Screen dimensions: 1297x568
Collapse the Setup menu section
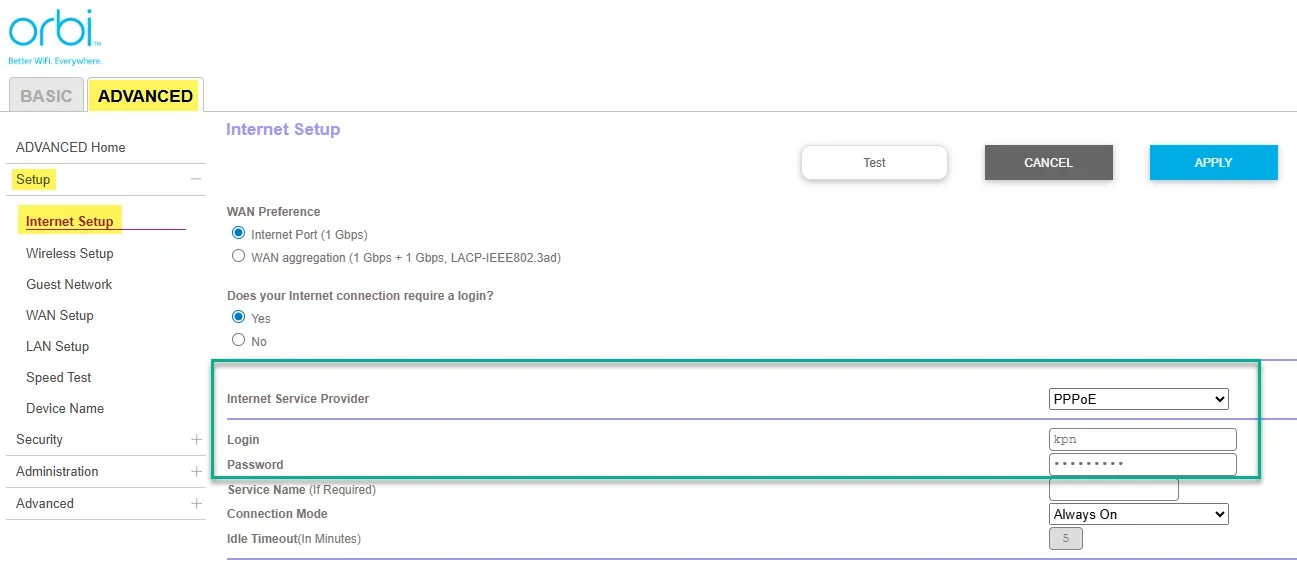196,179
